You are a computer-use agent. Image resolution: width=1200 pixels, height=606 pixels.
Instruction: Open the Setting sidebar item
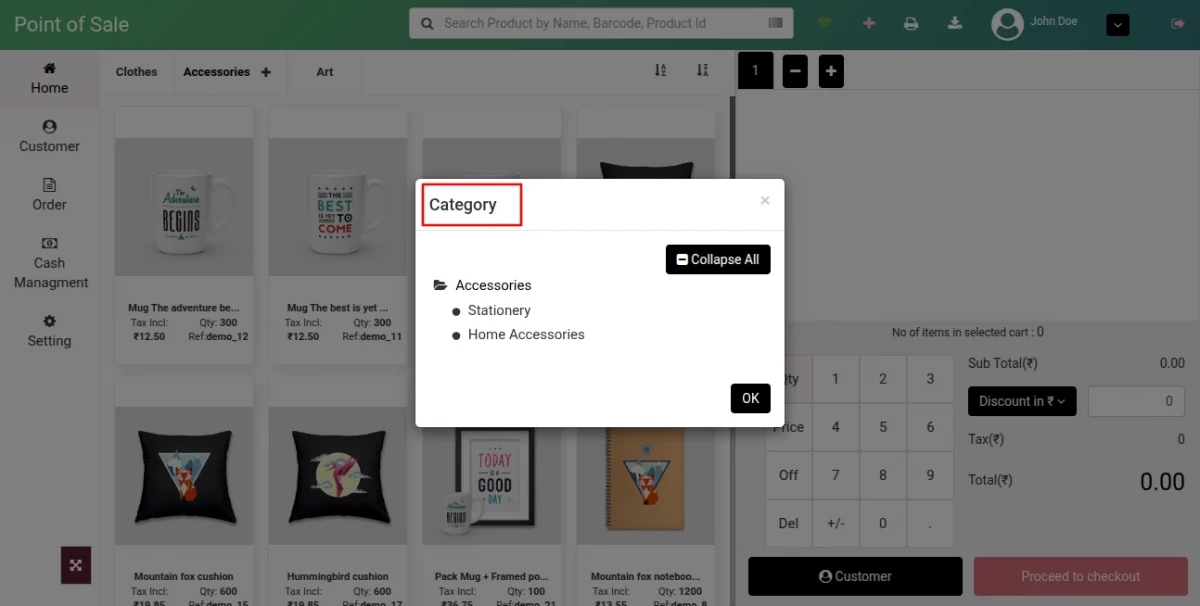pyautogui.click(x=49, y=330)
